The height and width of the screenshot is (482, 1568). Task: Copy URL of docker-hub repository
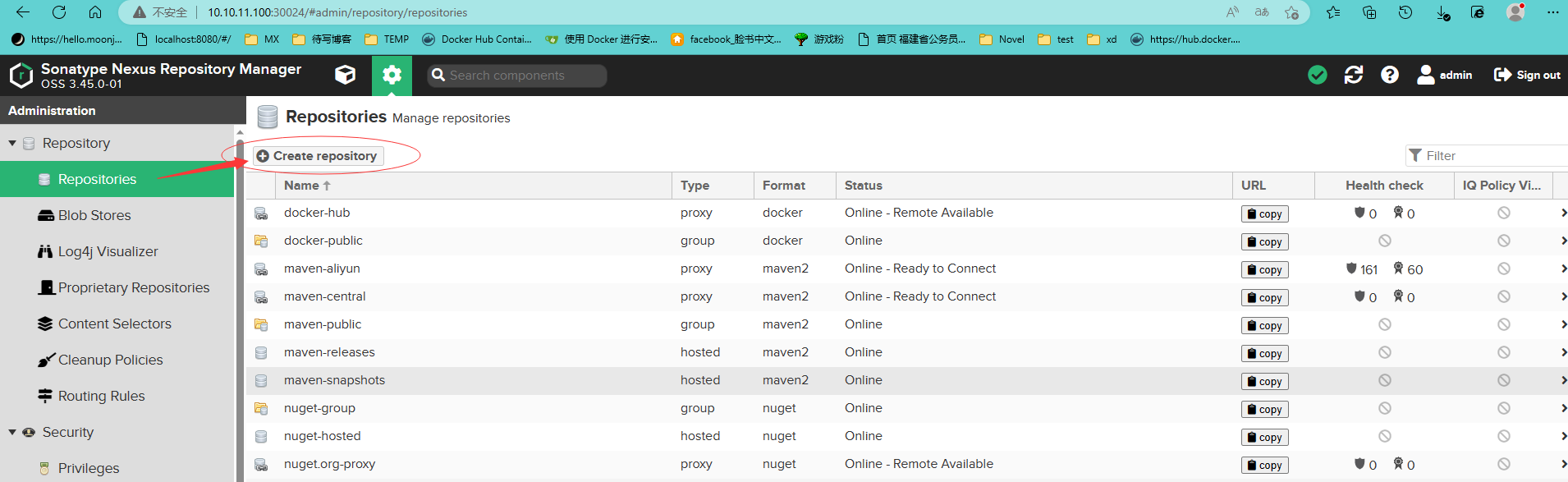(1264, 213)
